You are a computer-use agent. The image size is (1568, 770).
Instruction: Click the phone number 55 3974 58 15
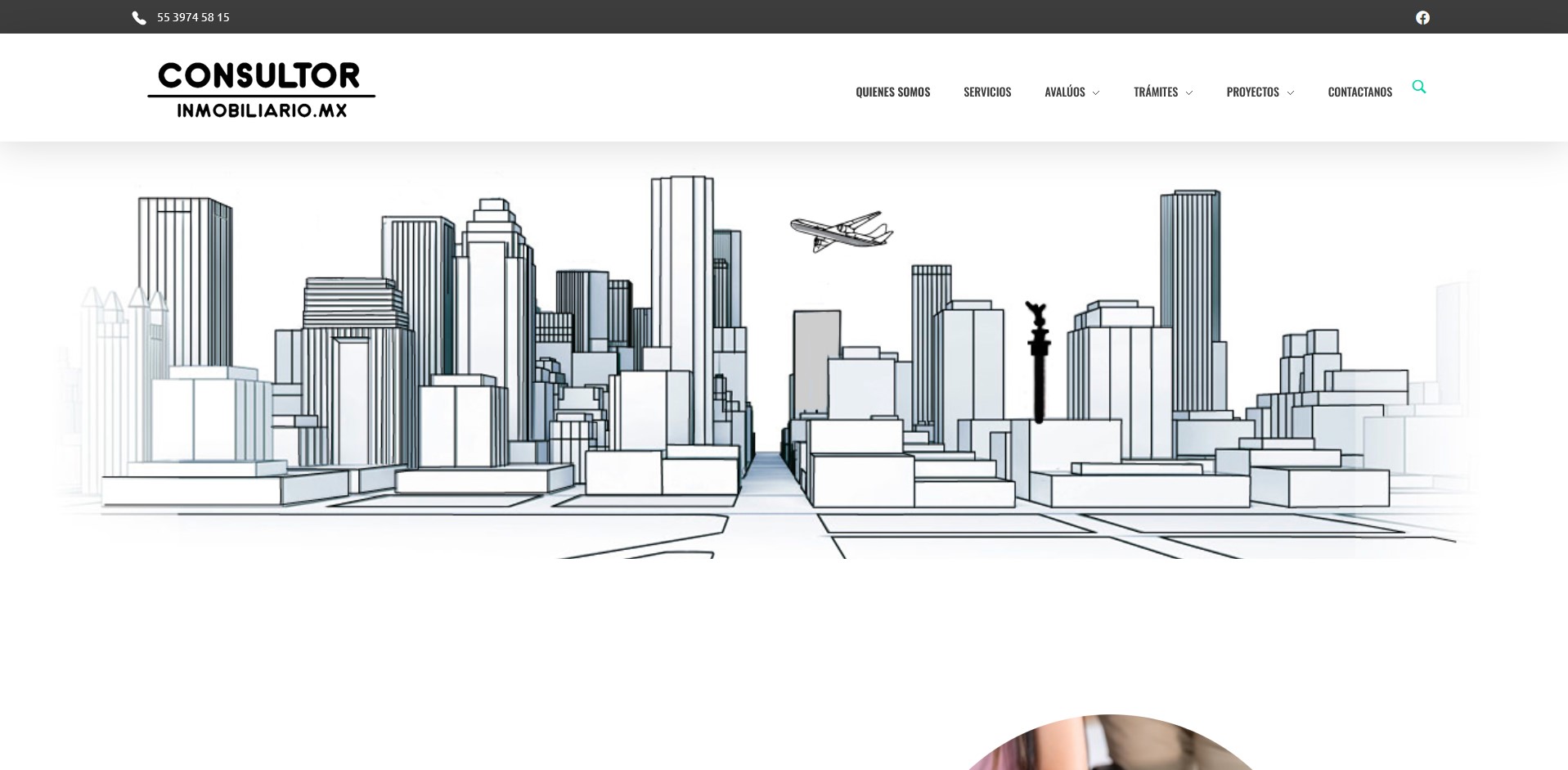[193, 17]
